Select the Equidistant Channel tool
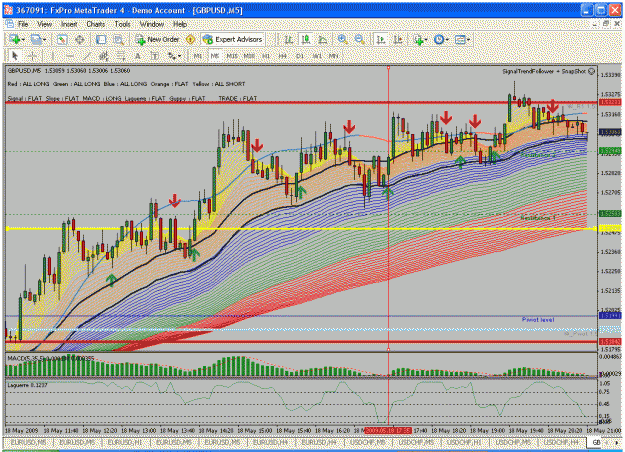The height and width of the screenshot is (452, 625). point(103,56)
